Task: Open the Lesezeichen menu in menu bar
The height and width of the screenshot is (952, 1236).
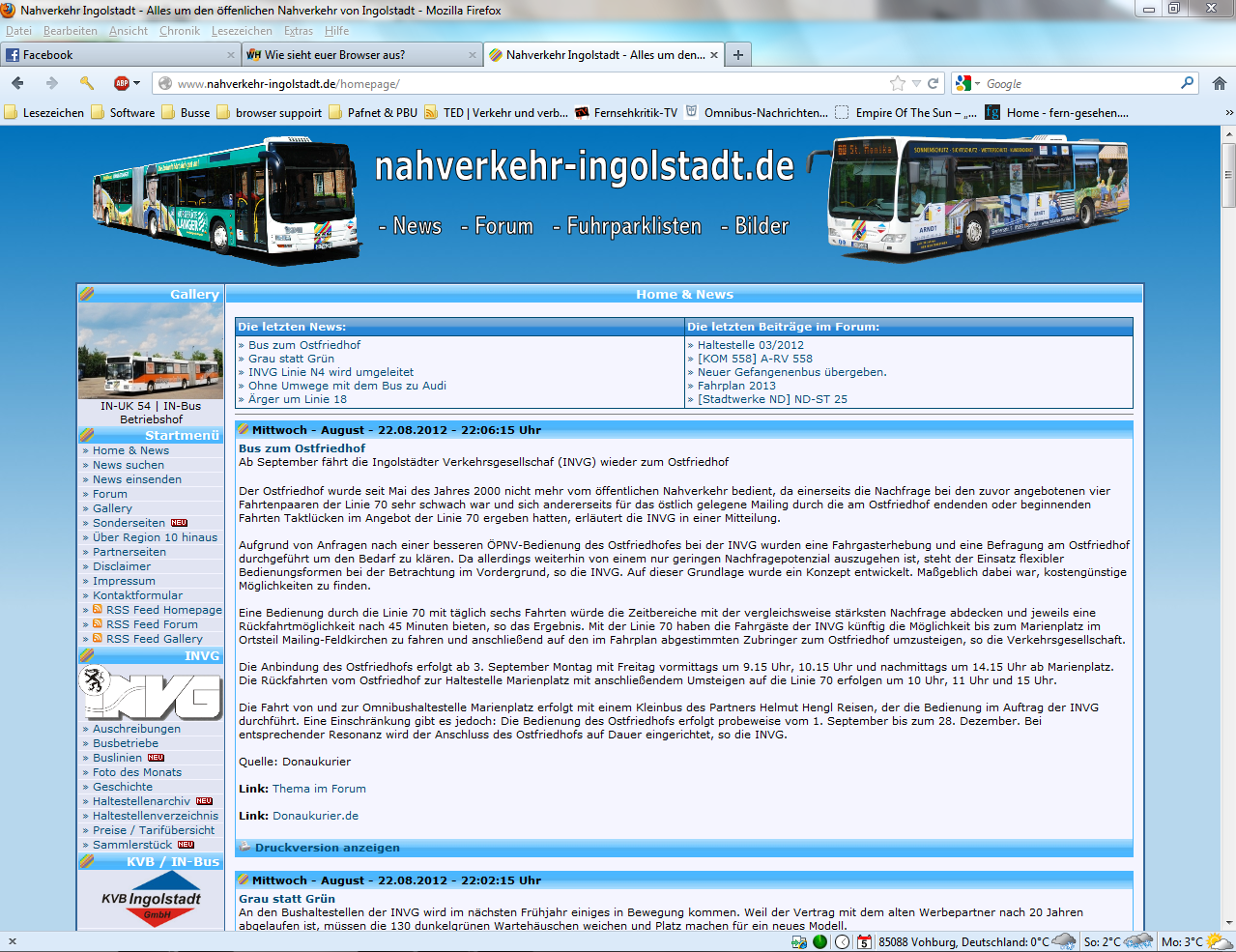Action: coord(242,31)
